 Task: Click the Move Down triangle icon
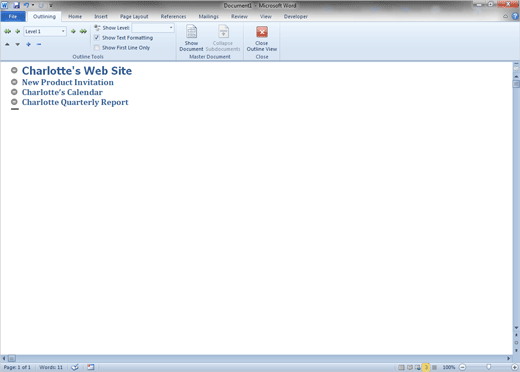click(18, 44)
